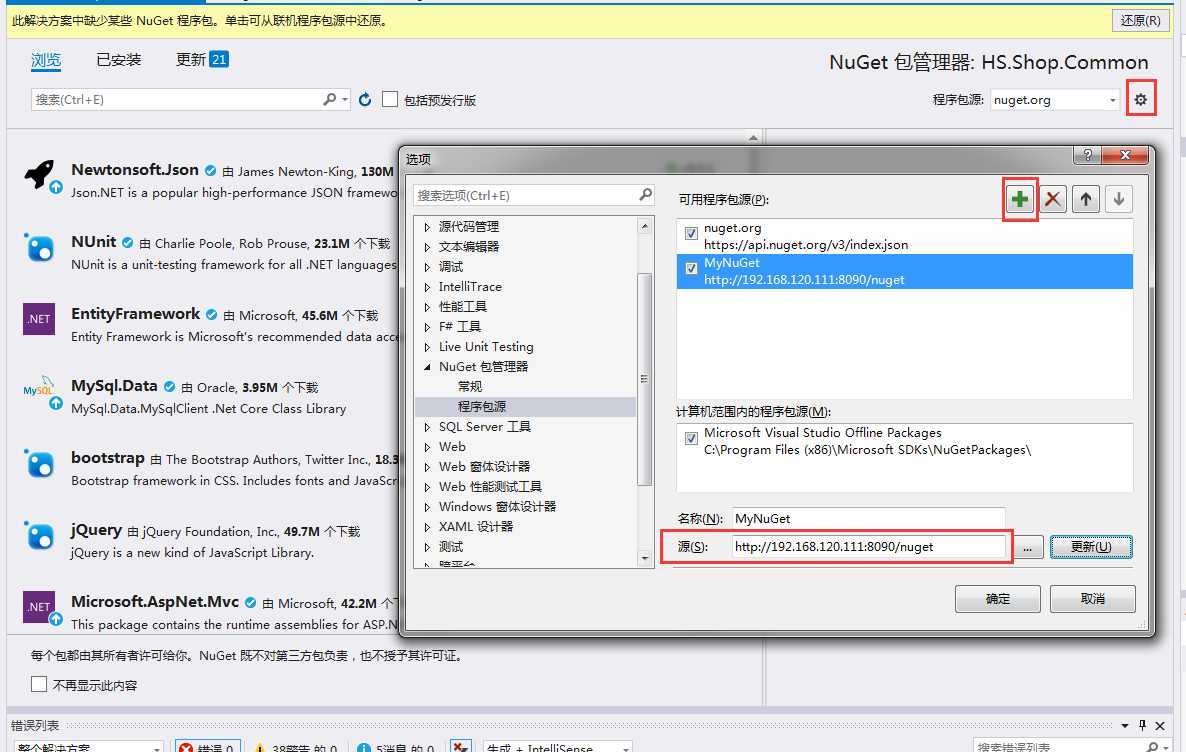Switch to 更新 tab

tap(202, 59)
